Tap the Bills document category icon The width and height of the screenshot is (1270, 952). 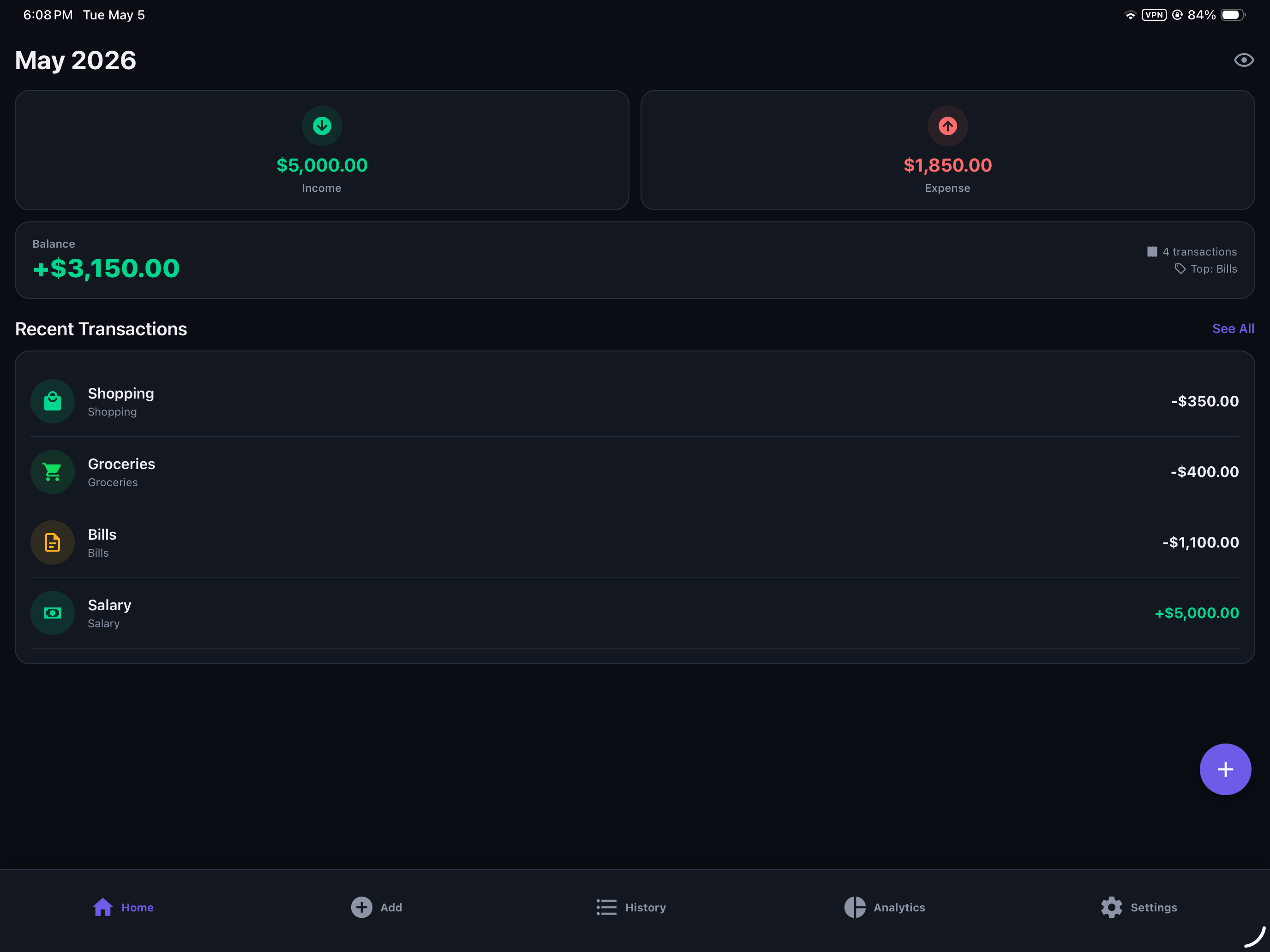[52, 542]
